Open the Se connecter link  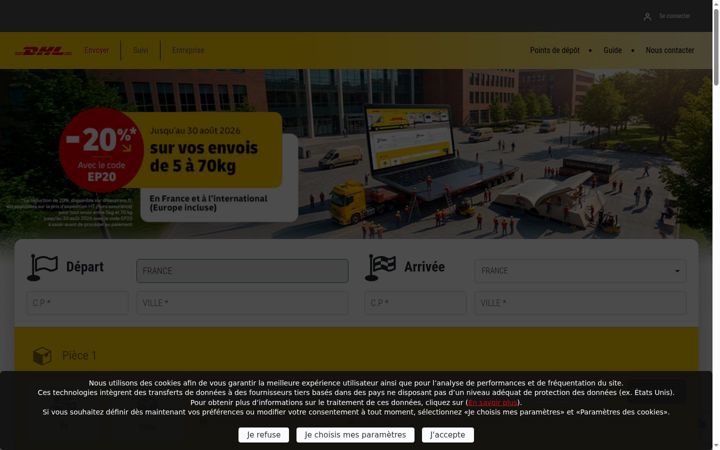click(674, 16)
